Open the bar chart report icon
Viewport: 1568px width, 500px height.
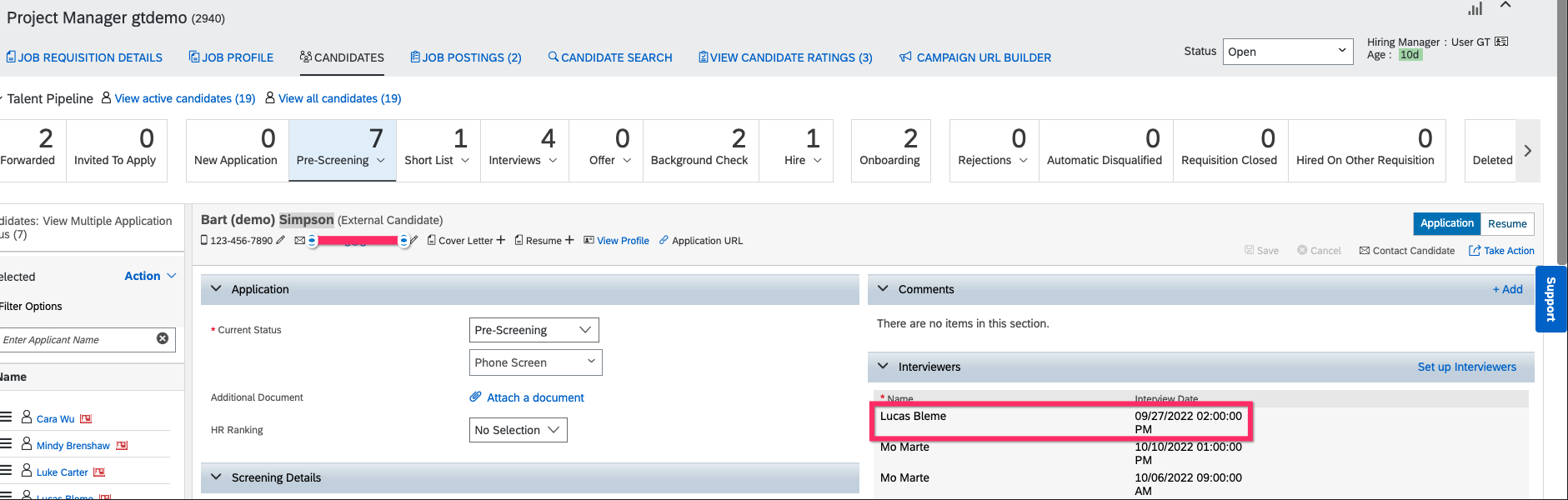pos(1475,9)
